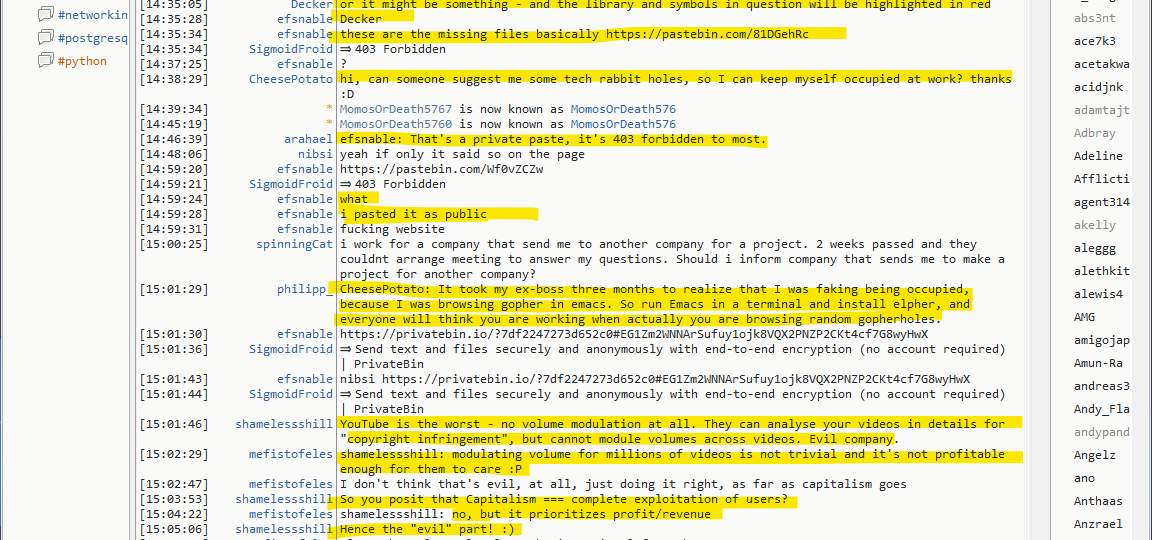This screenshot has width=1152, height=540.
Task: Click CheesePotato's nickname in the chat
Action: point(290,79)
